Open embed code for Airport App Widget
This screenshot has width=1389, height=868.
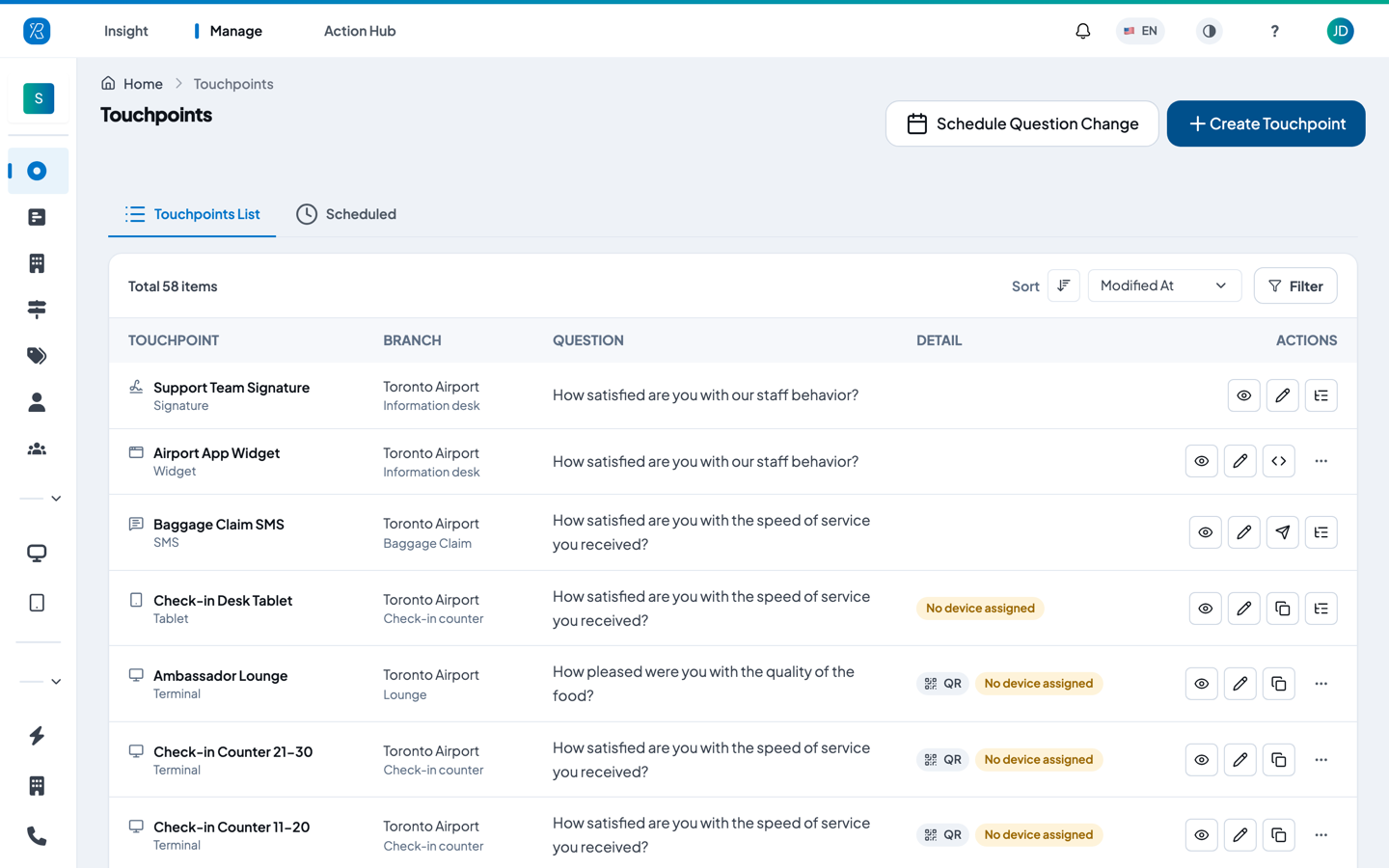(1278, 461)
